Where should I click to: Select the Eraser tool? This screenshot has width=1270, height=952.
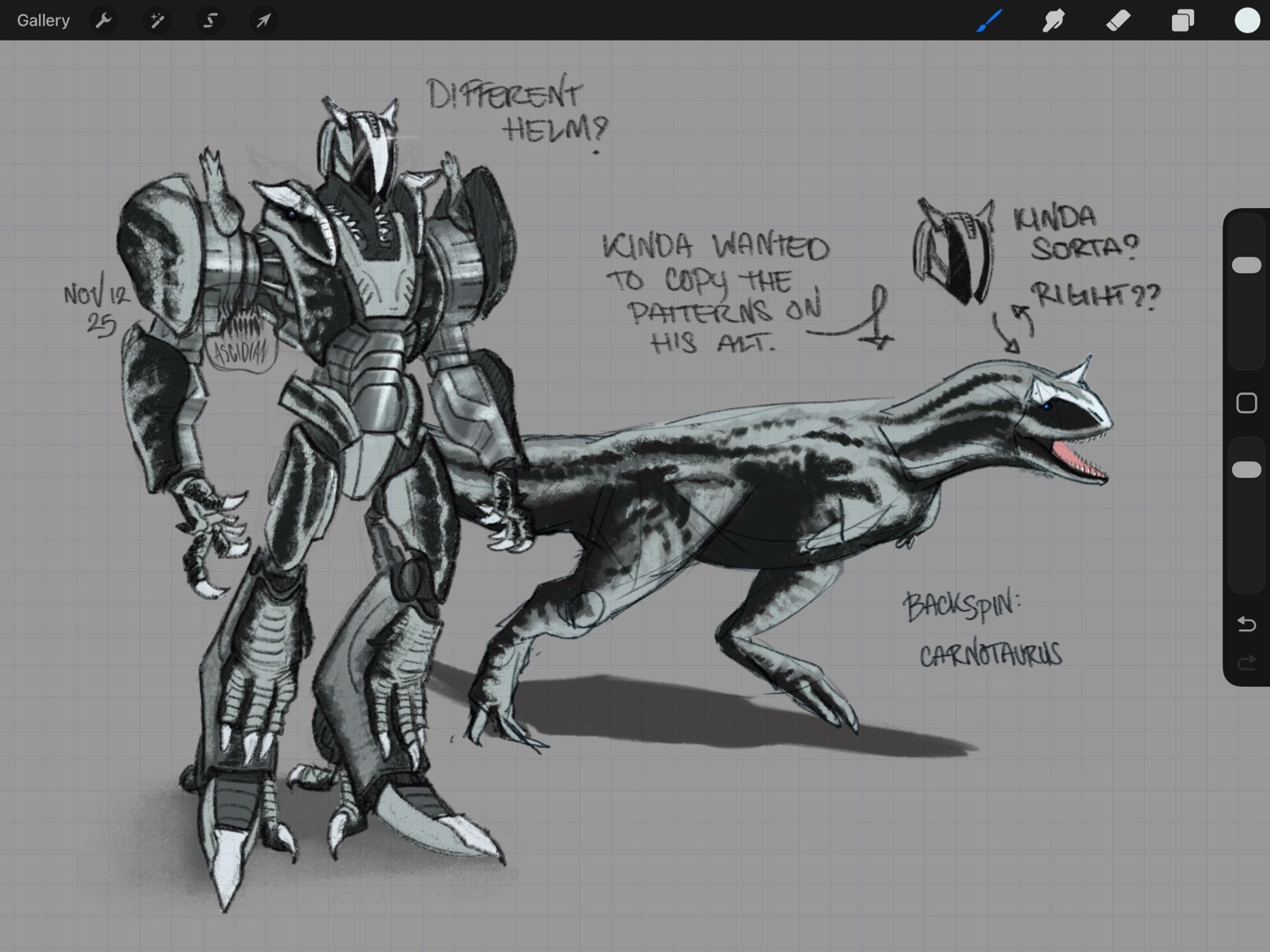pos(1118,20)
